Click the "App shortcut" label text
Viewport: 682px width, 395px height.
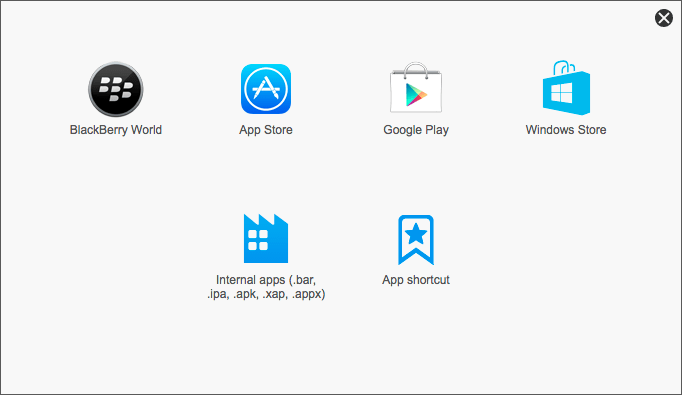[x=416, y=280]
